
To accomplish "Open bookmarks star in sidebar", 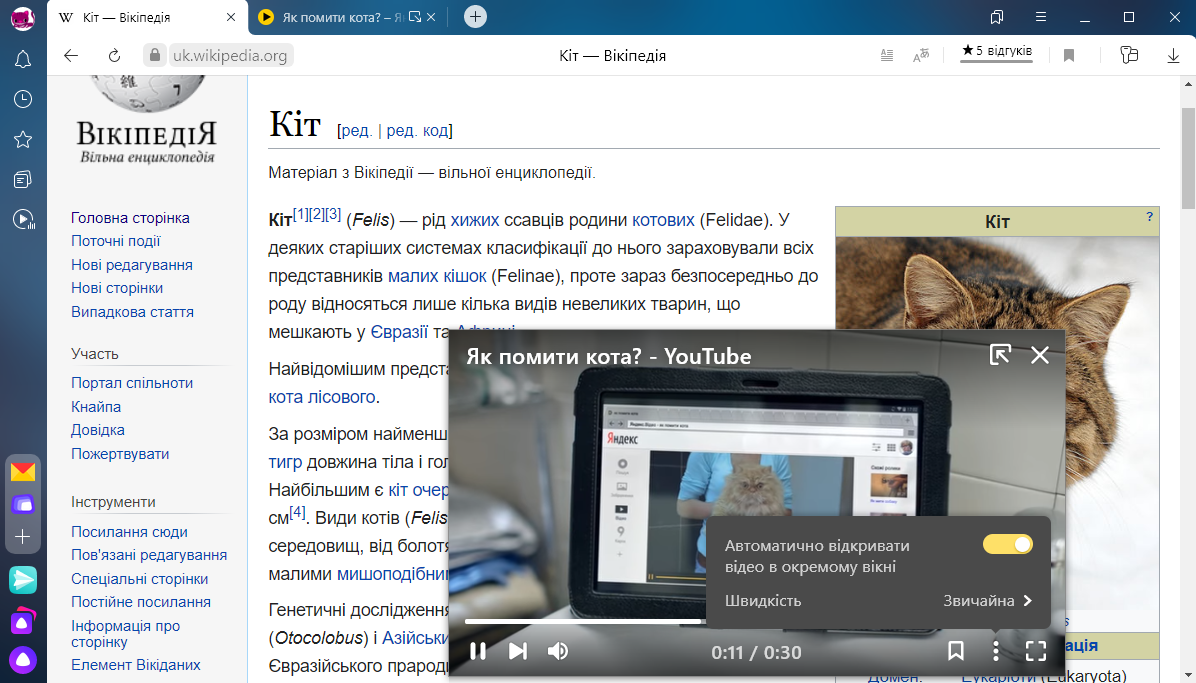I will click(x=23, y=140).
